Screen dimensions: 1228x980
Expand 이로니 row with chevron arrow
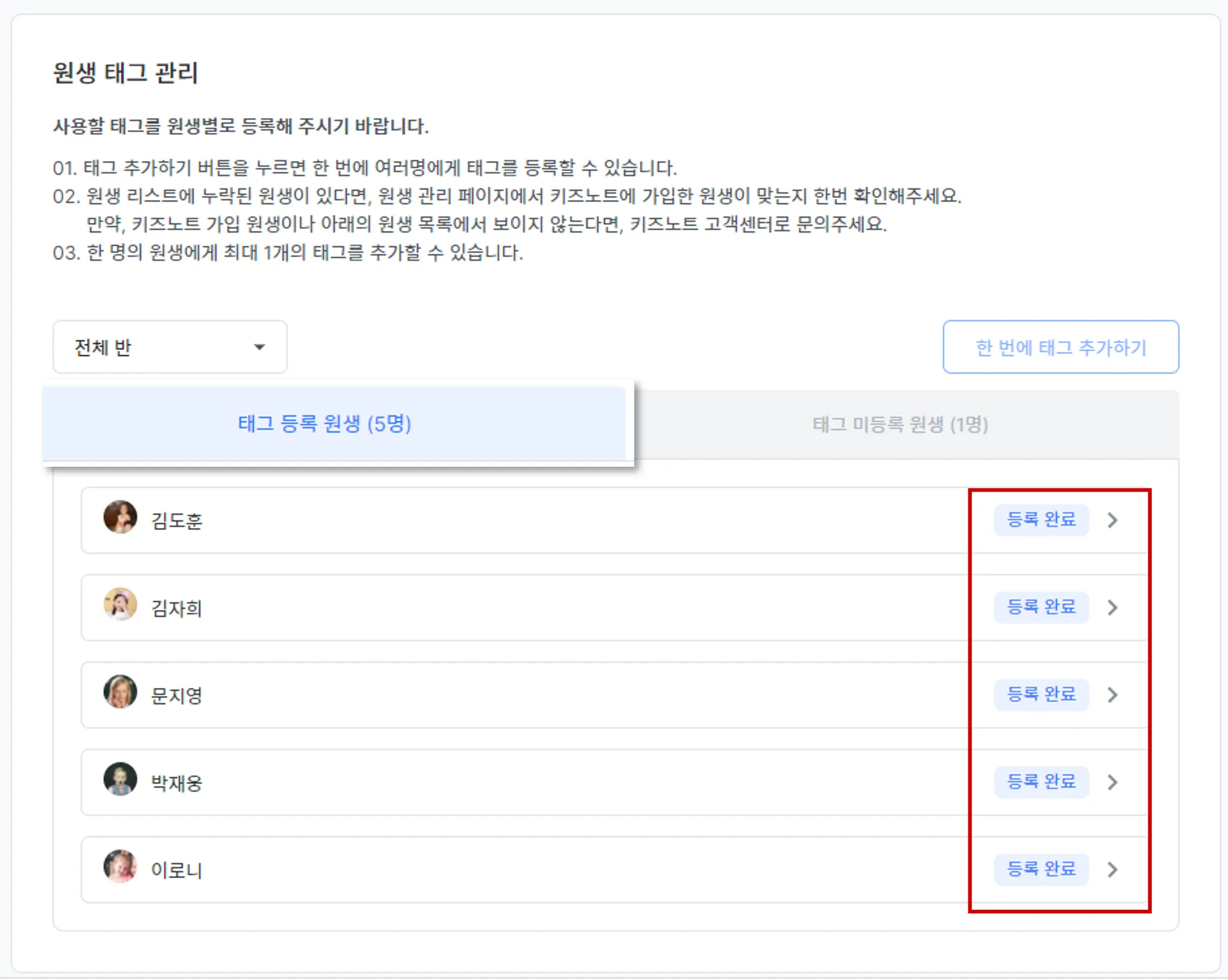click(1113, 869)
